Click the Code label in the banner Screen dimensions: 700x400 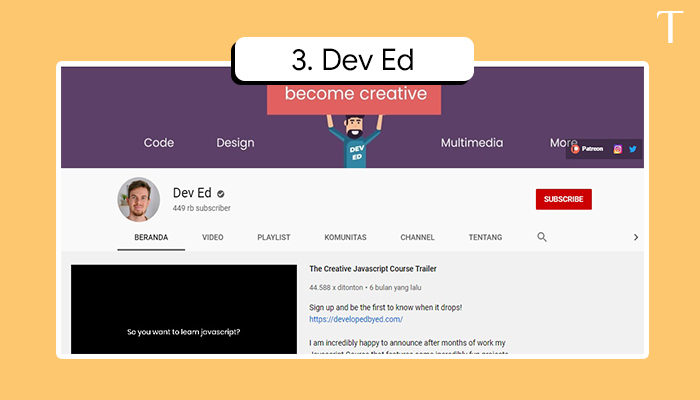(x=158, y=143)
